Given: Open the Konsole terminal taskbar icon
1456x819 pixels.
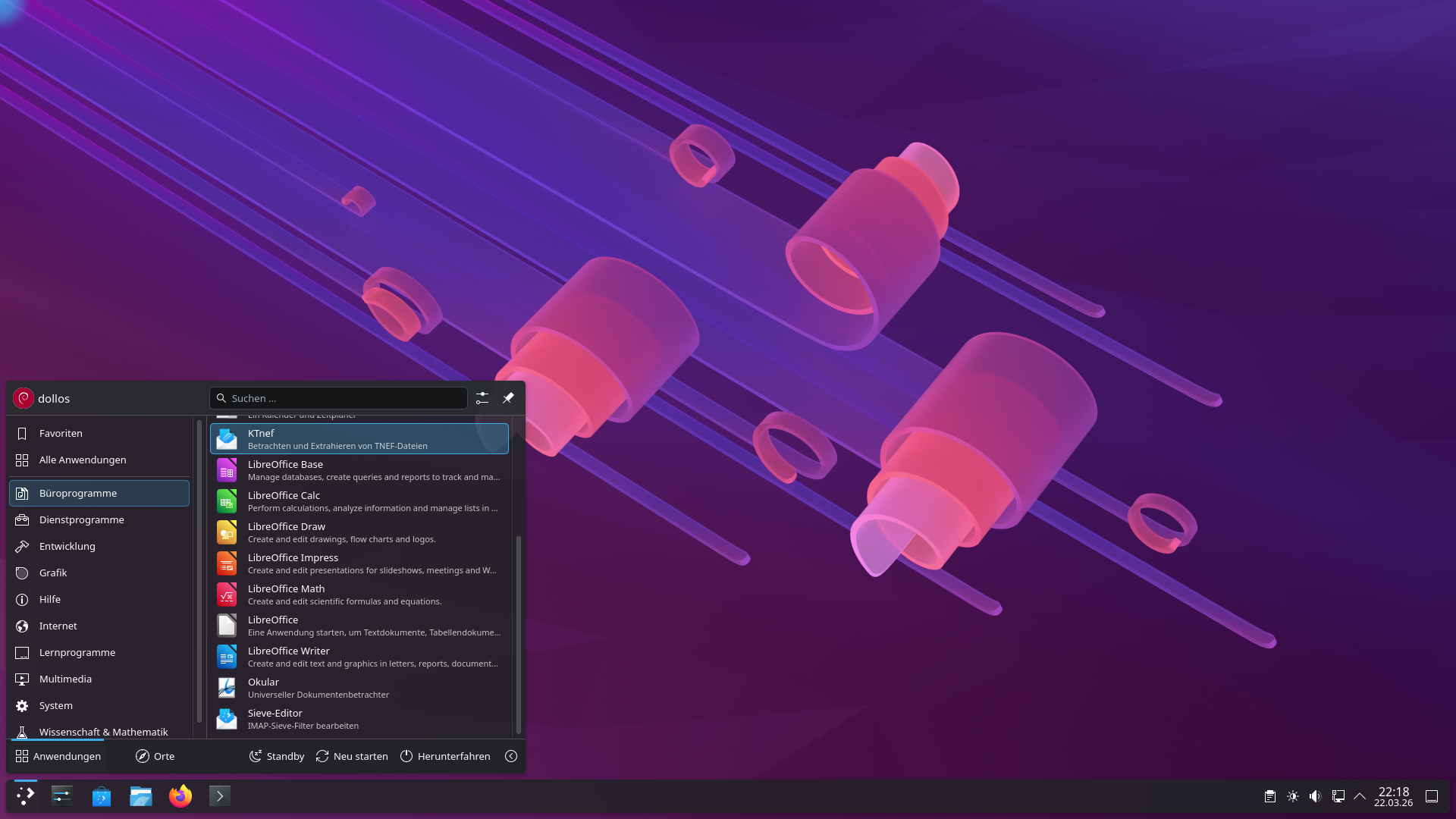Looking at the screenshot, I should tap(219, 796).
